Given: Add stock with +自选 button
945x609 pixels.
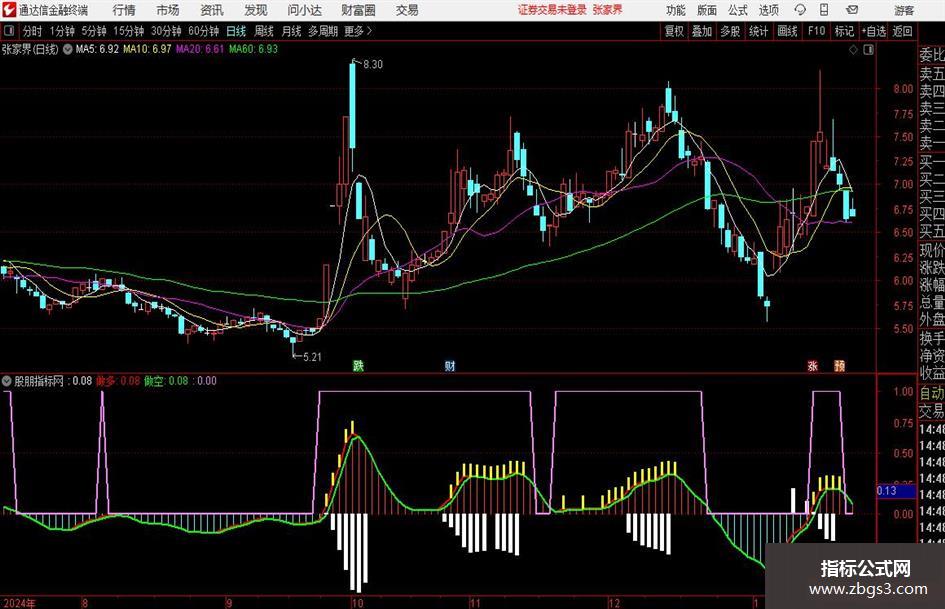Looking at the screenshot, I should pyautogui.click(x=874, y=31).
